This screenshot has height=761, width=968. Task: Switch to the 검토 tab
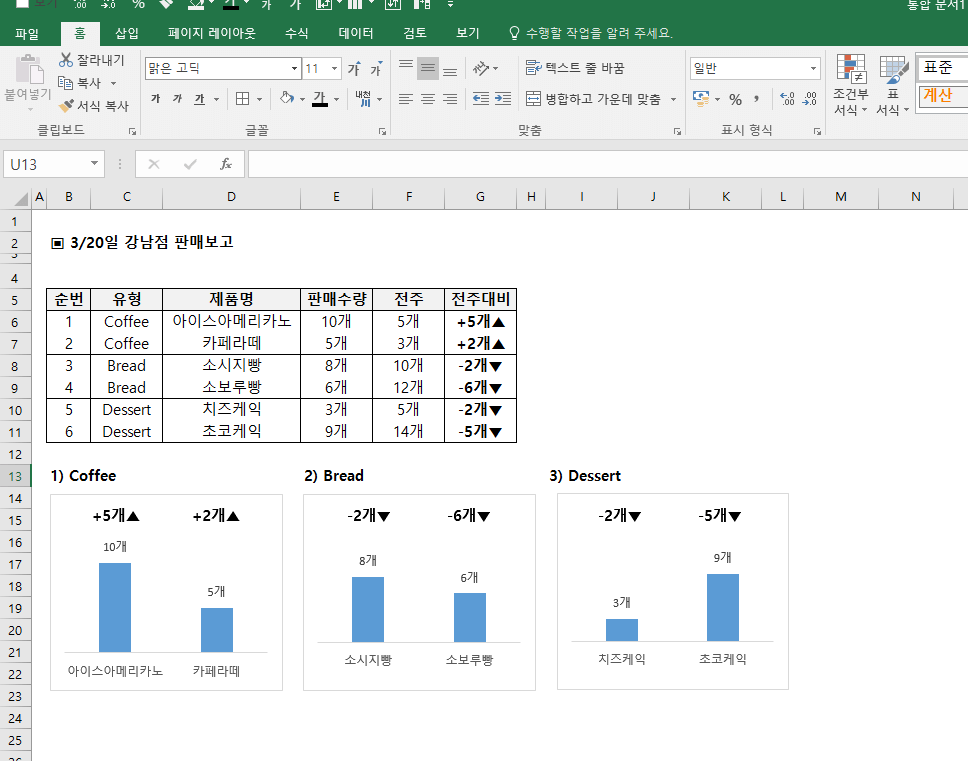point(415,33)
